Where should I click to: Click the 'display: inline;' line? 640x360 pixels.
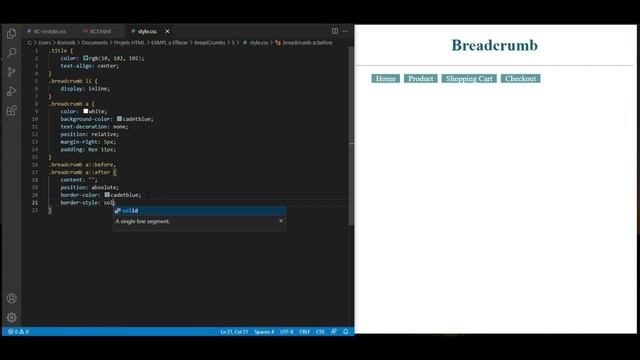tap(85, 89)
